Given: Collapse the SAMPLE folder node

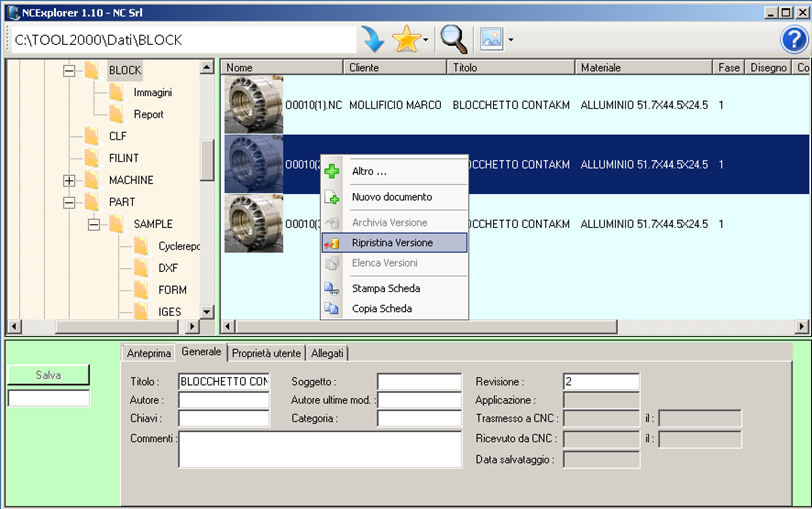Looking at the screenshot, I should 94,224.
